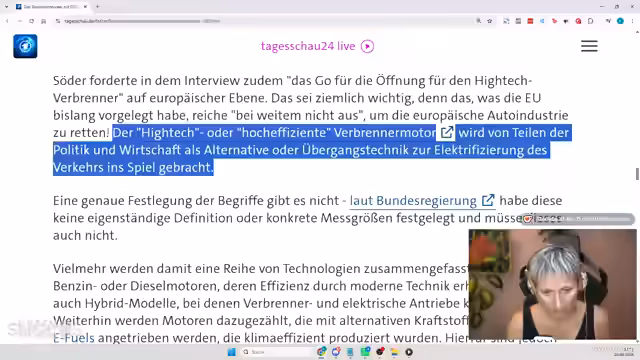Open the browser three-dot menu
This screenshot has width=640, height=360.
click(632, 21)
